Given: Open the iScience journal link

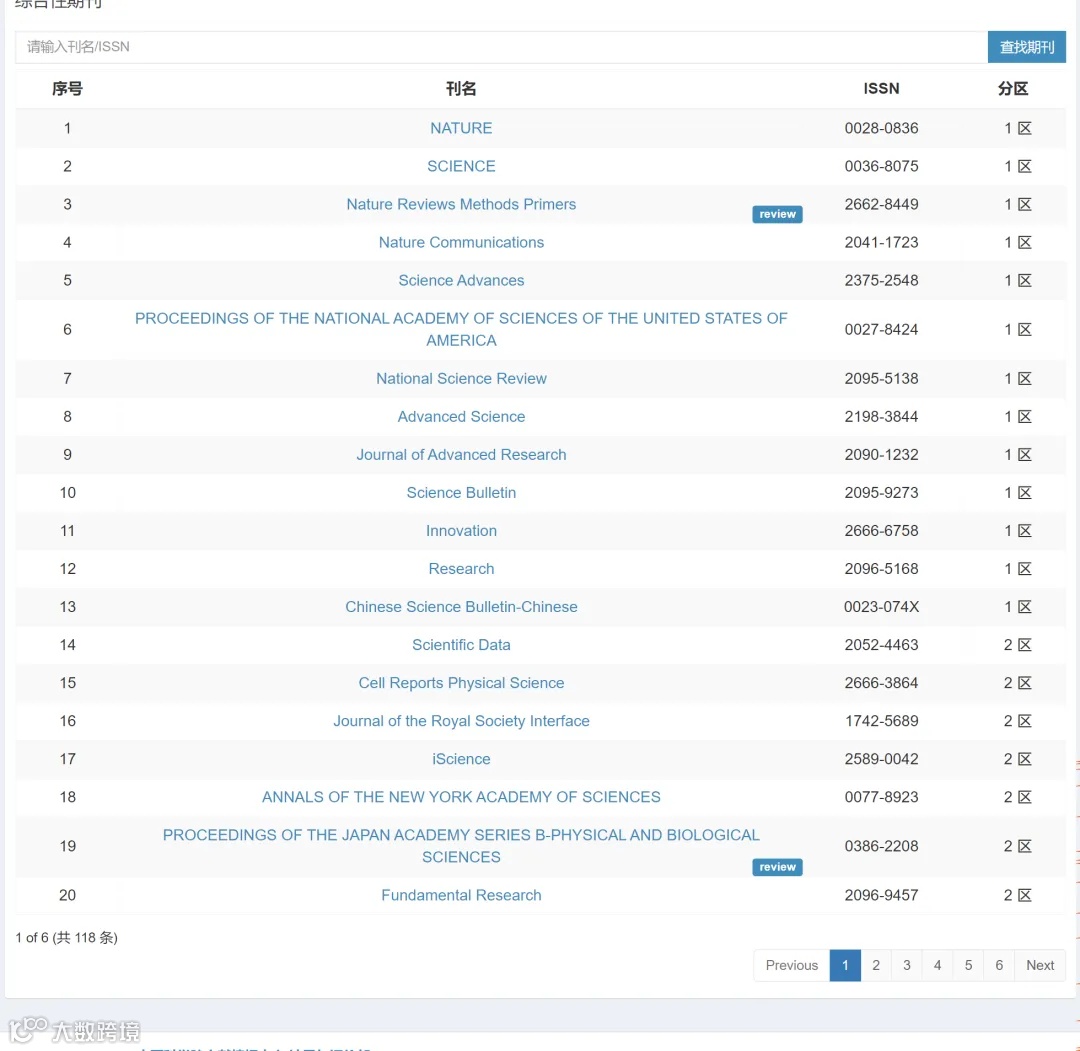Looking at the screenshot, I should click(x=461, y=759).
